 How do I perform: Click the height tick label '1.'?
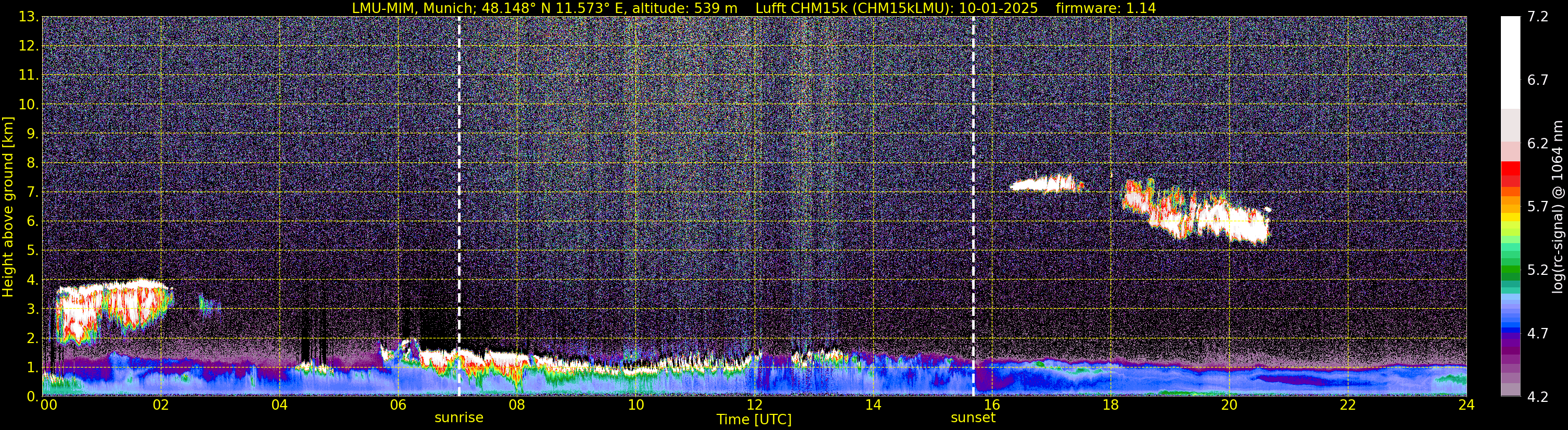tap(32, 368)
